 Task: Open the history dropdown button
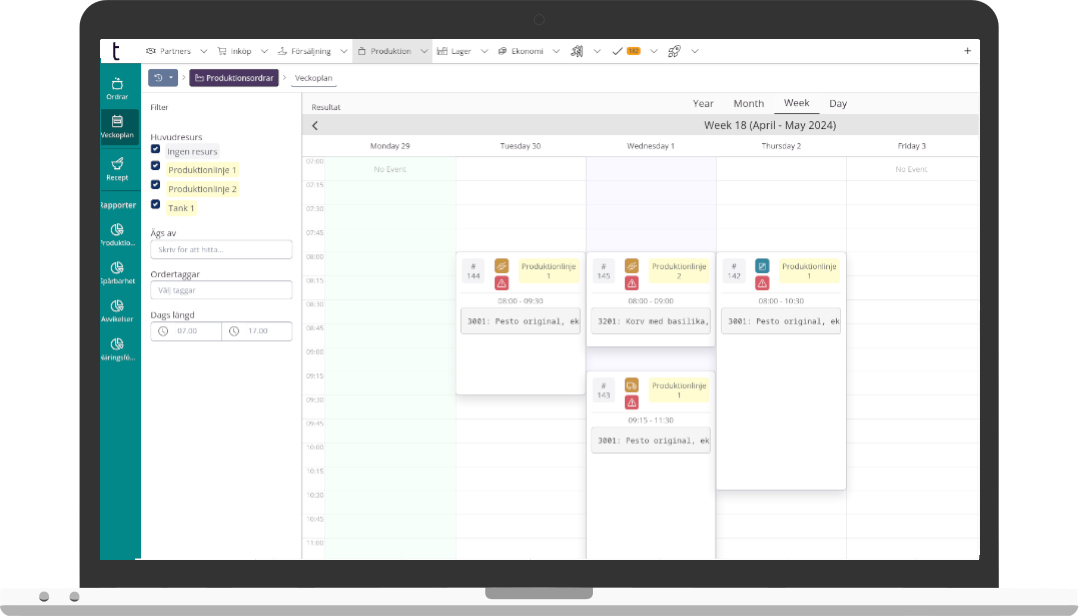click(162, 77)
